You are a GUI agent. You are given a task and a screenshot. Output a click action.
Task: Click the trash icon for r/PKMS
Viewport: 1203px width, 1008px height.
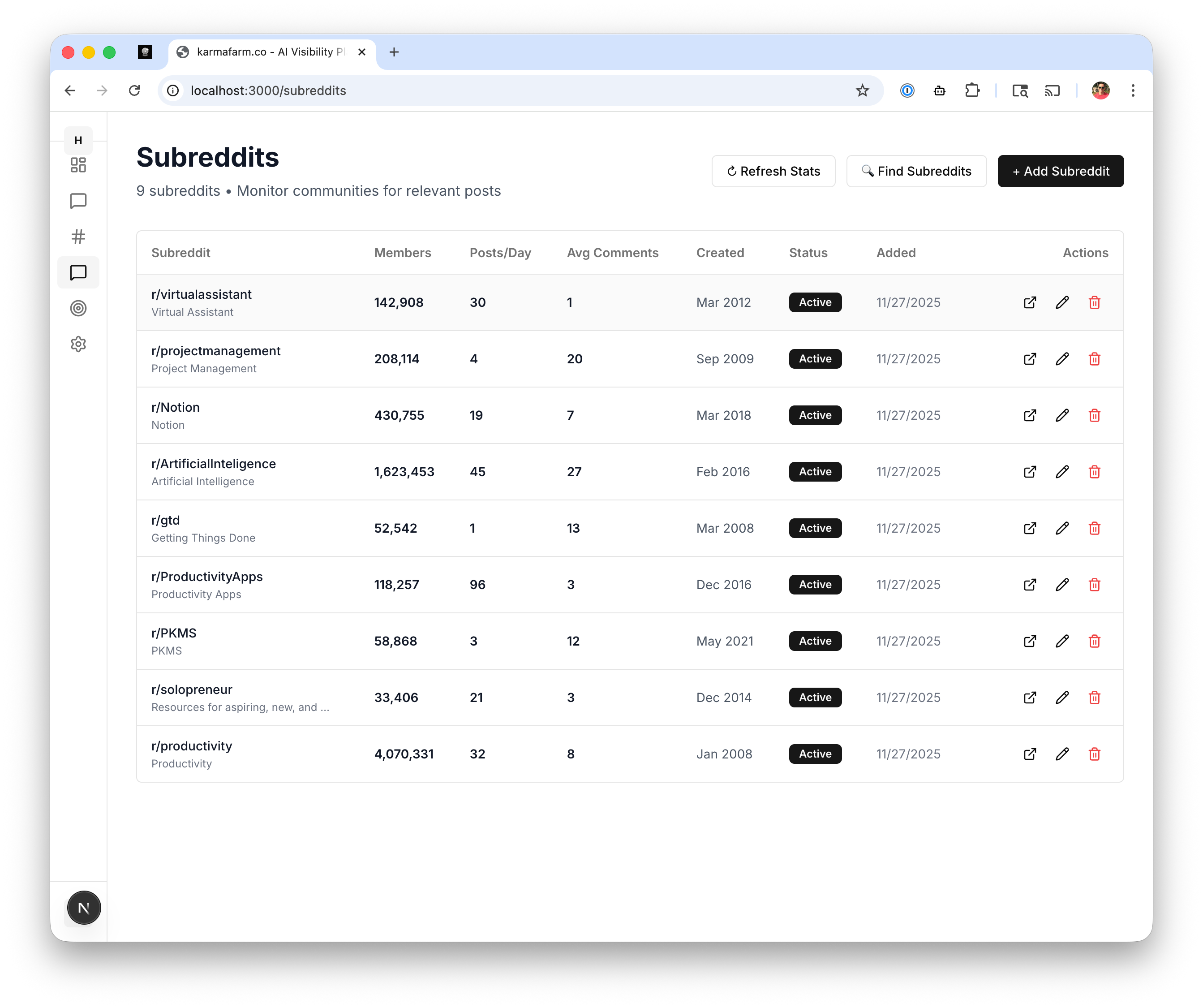click(1094, 641)
